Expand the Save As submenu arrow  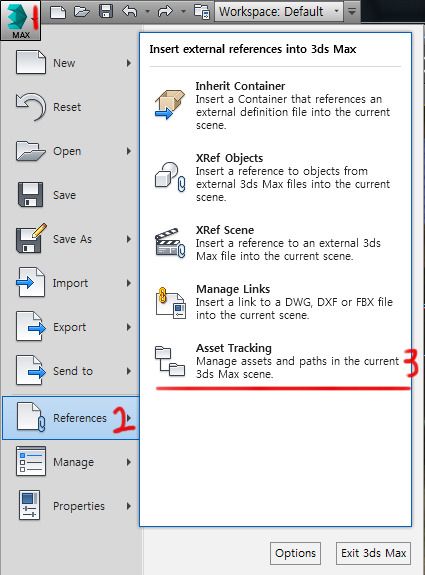(x=129, y=239)
